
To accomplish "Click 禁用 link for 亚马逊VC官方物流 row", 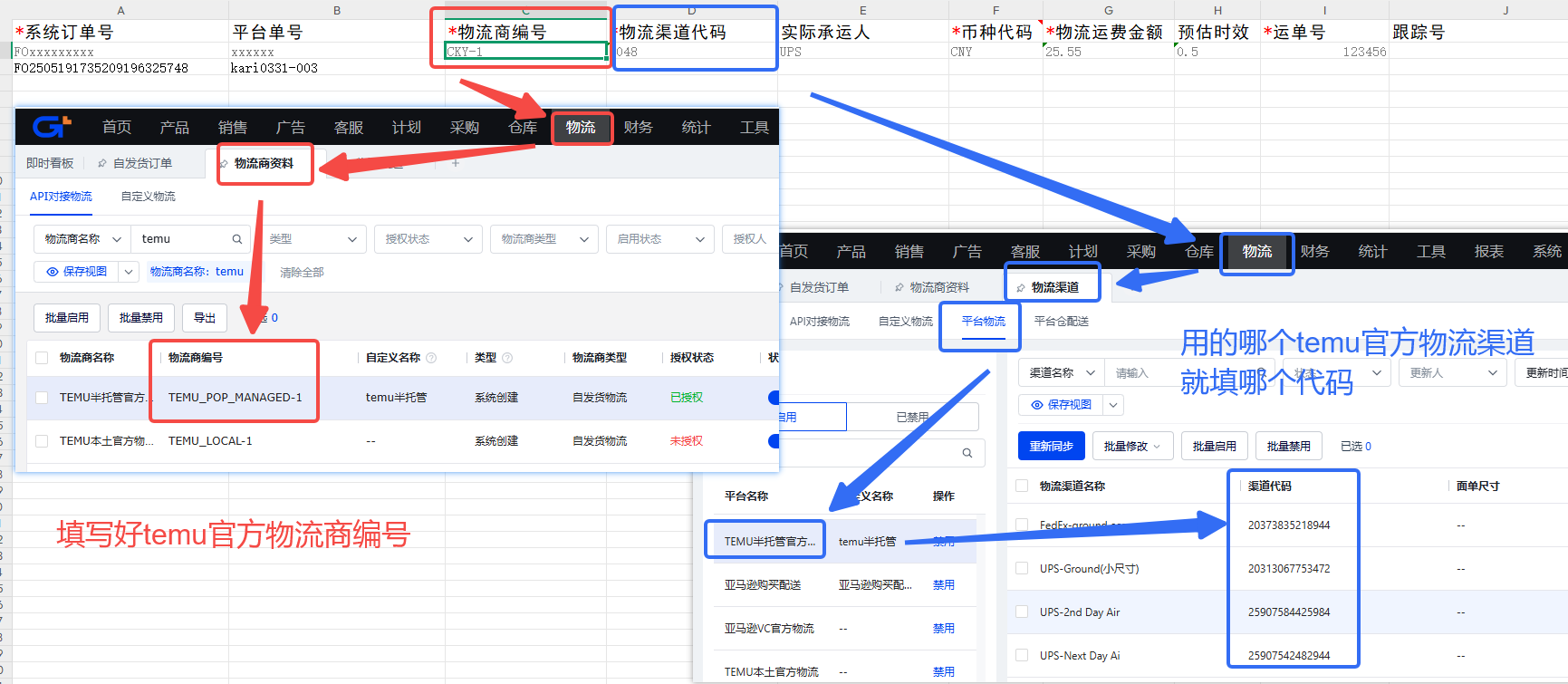I will click(944, 629).
